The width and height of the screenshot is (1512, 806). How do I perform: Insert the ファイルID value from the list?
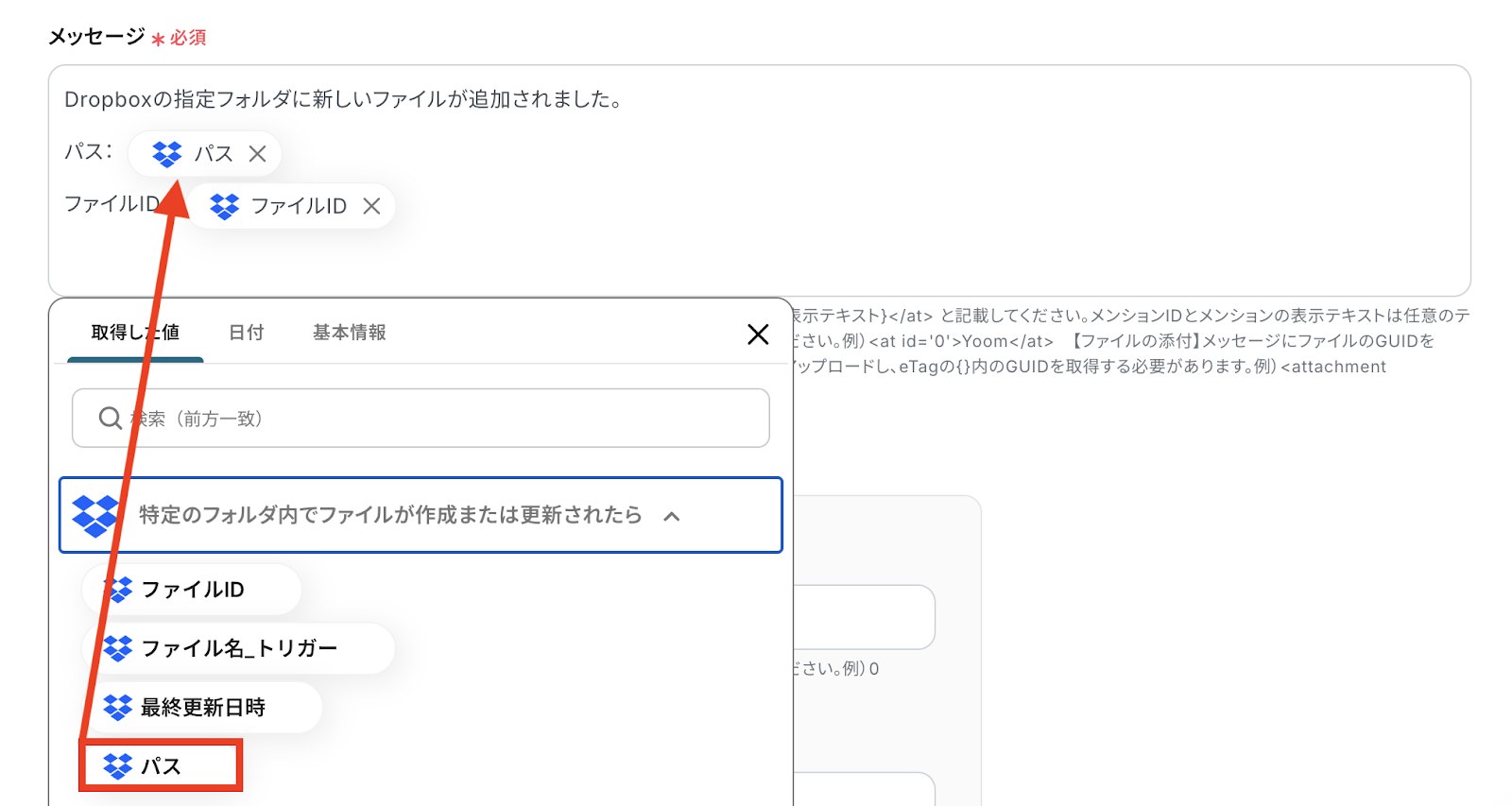193,590
